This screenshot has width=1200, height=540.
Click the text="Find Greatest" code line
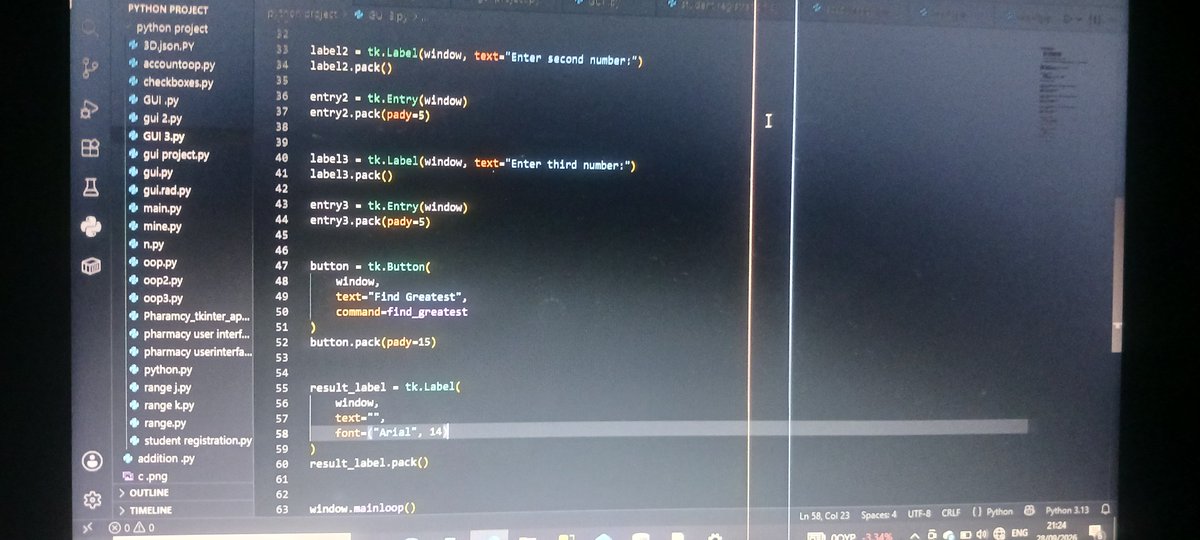(401, 297)
